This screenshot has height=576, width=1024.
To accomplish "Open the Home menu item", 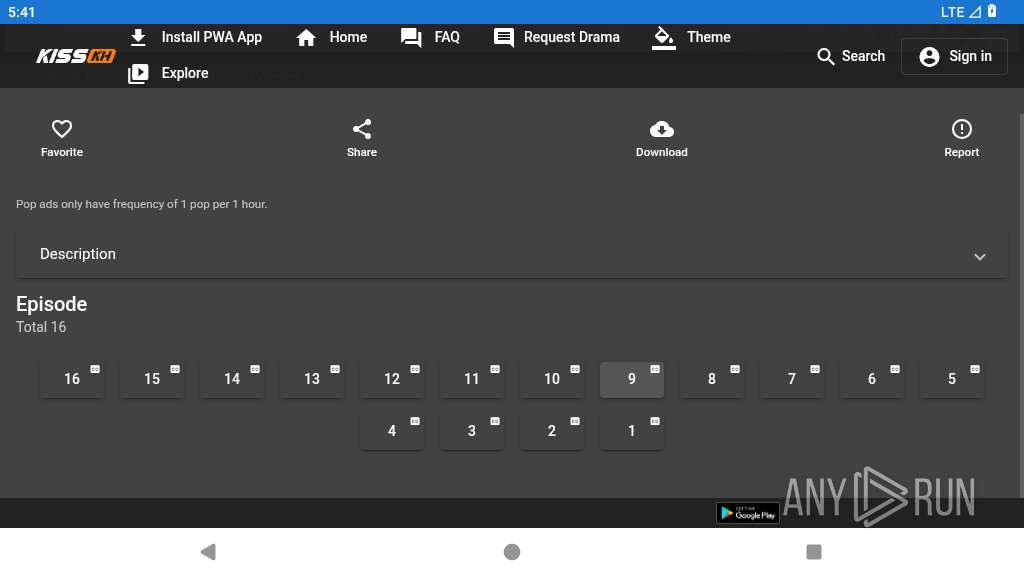I will click(332, 37).
